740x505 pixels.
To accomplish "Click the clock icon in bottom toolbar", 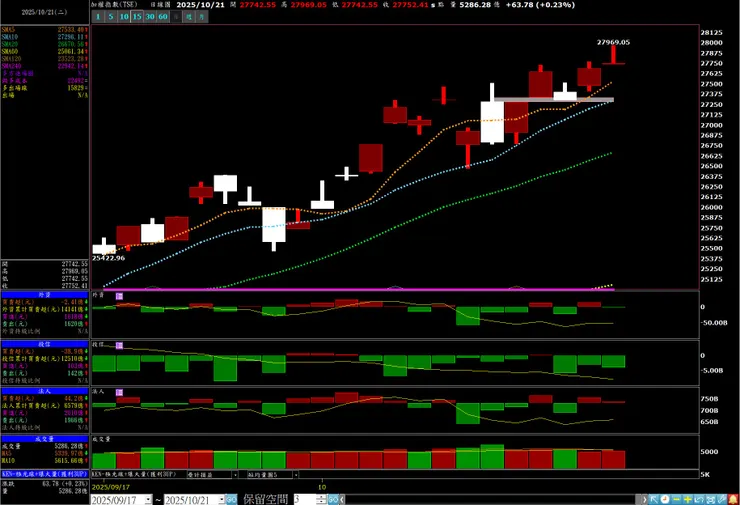I will (665, 499).
